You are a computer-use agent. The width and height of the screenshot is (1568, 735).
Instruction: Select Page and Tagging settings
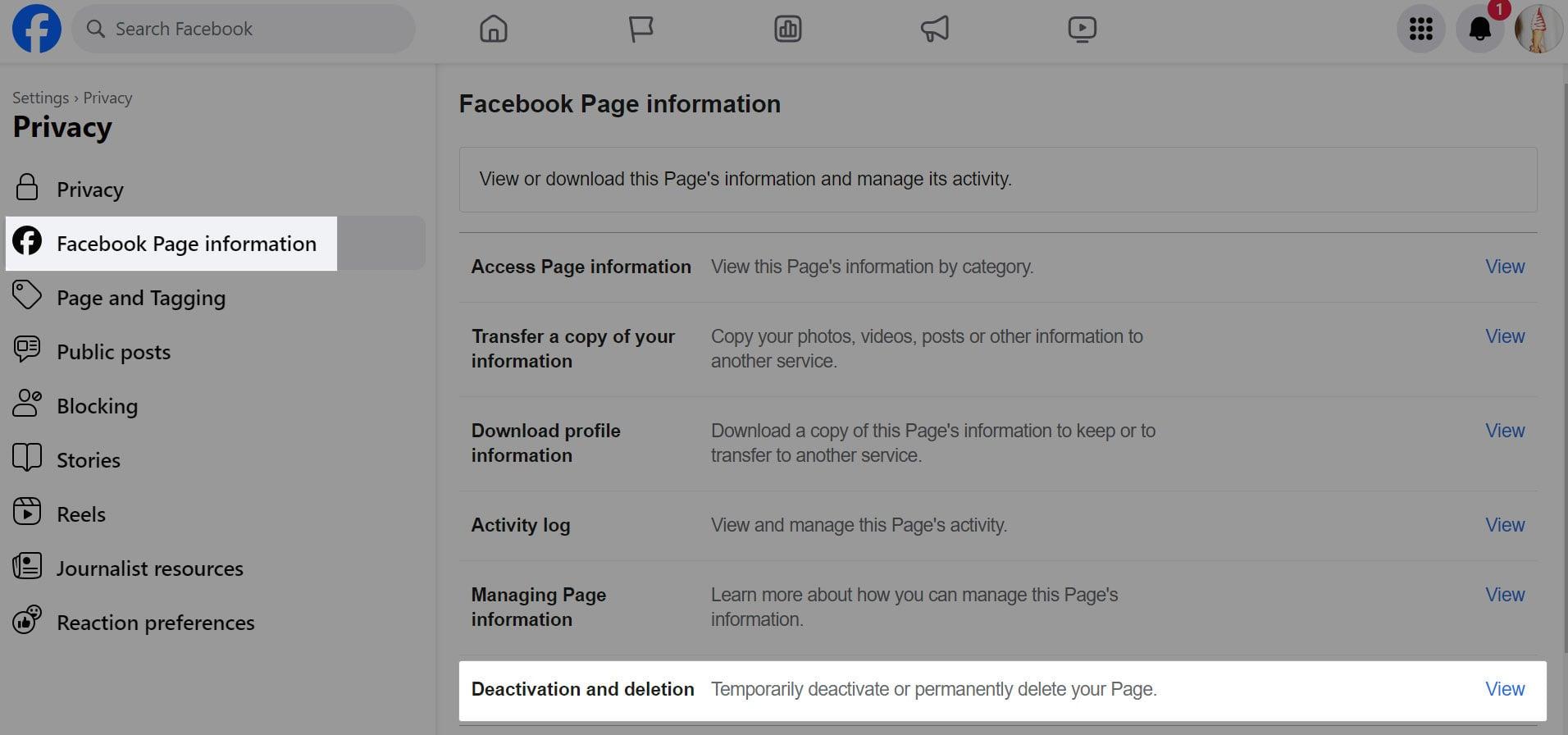click(140, 298)
